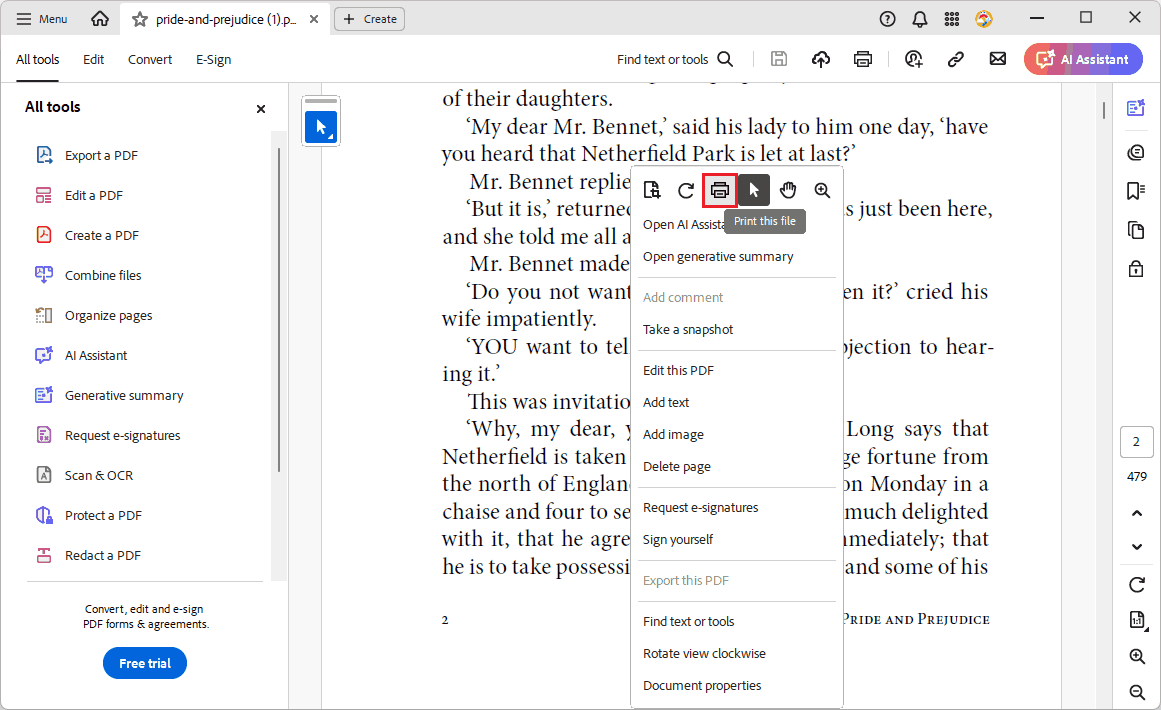Switch to the Edit tab

point(93,59)
